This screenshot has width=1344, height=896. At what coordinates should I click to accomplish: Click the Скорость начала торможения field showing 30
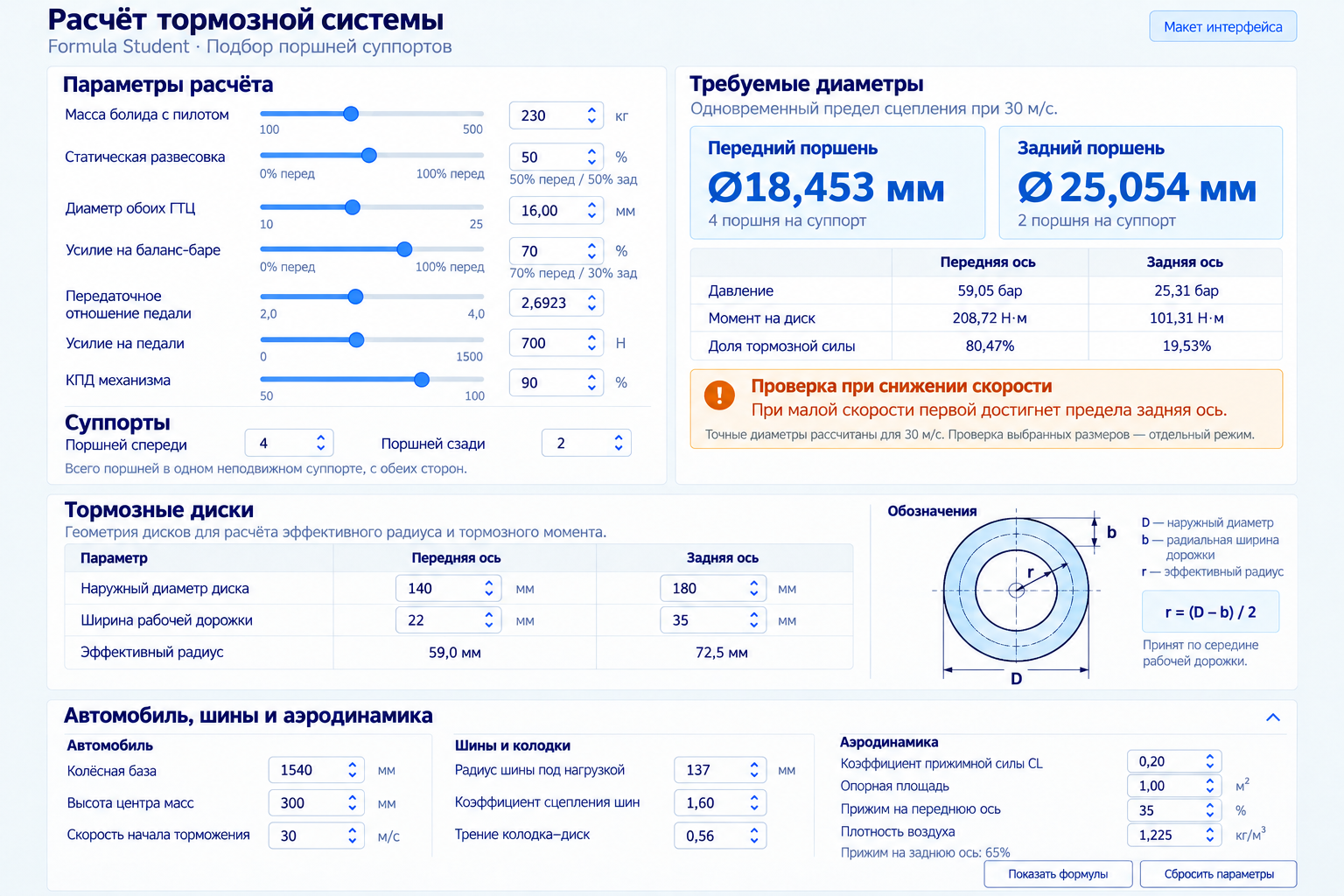(317, 836)
